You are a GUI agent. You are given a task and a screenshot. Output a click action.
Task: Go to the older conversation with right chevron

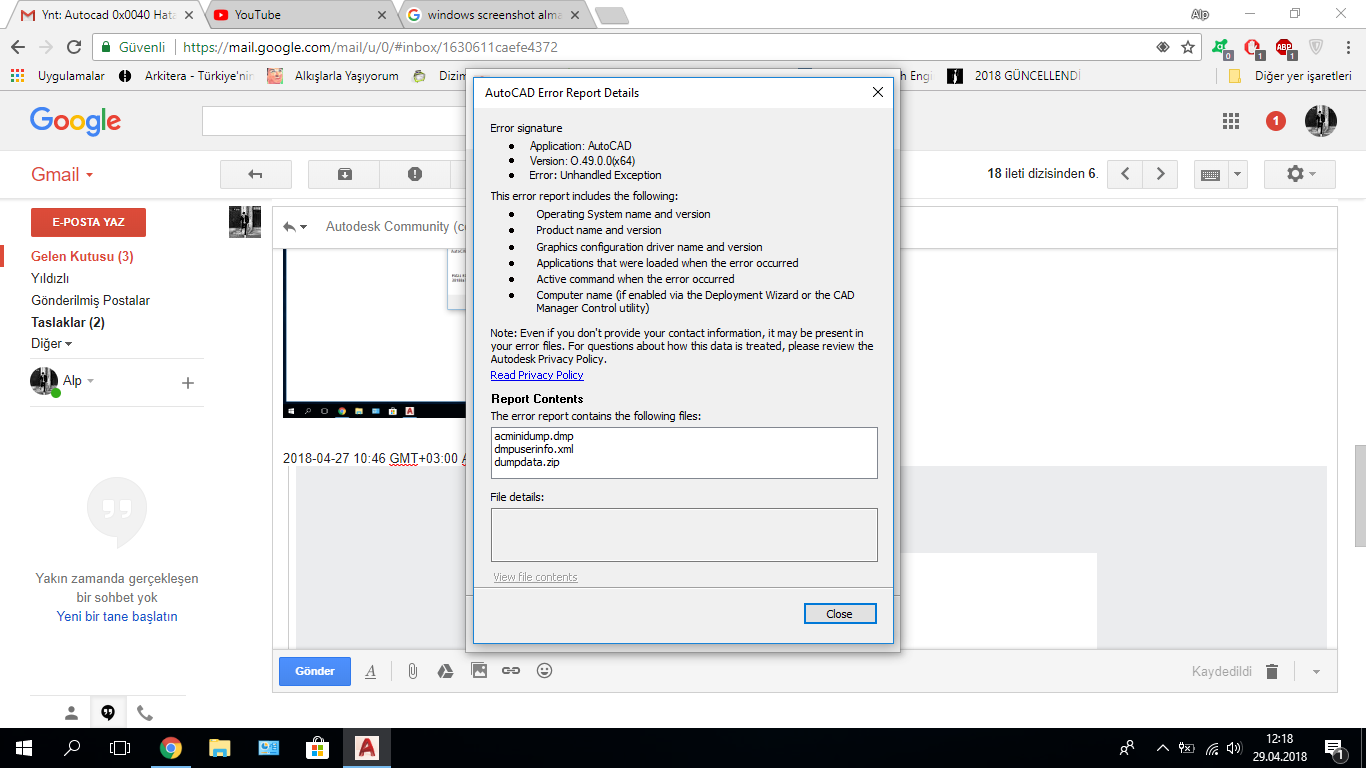pos(1160,174)
